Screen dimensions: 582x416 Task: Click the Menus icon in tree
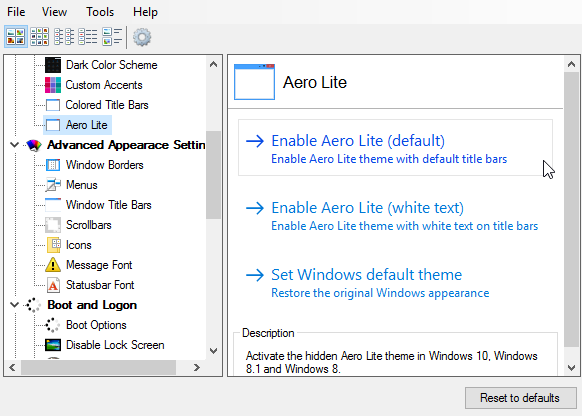53,185
